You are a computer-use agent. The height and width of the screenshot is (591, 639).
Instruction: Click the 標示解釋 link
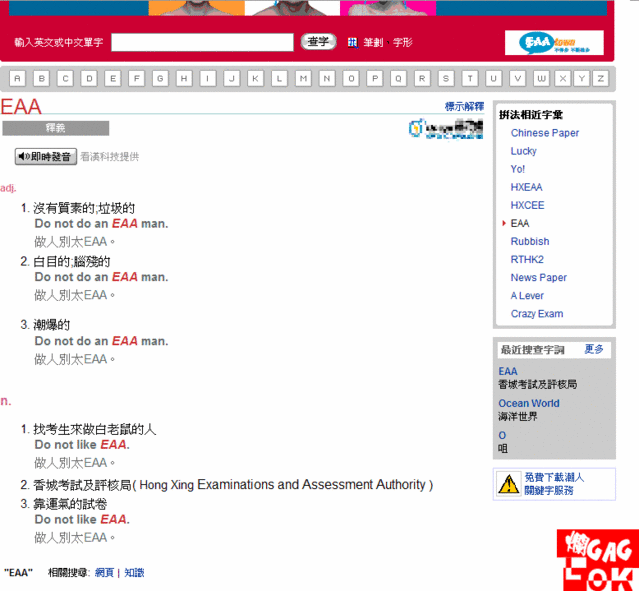tap(464, 106)
